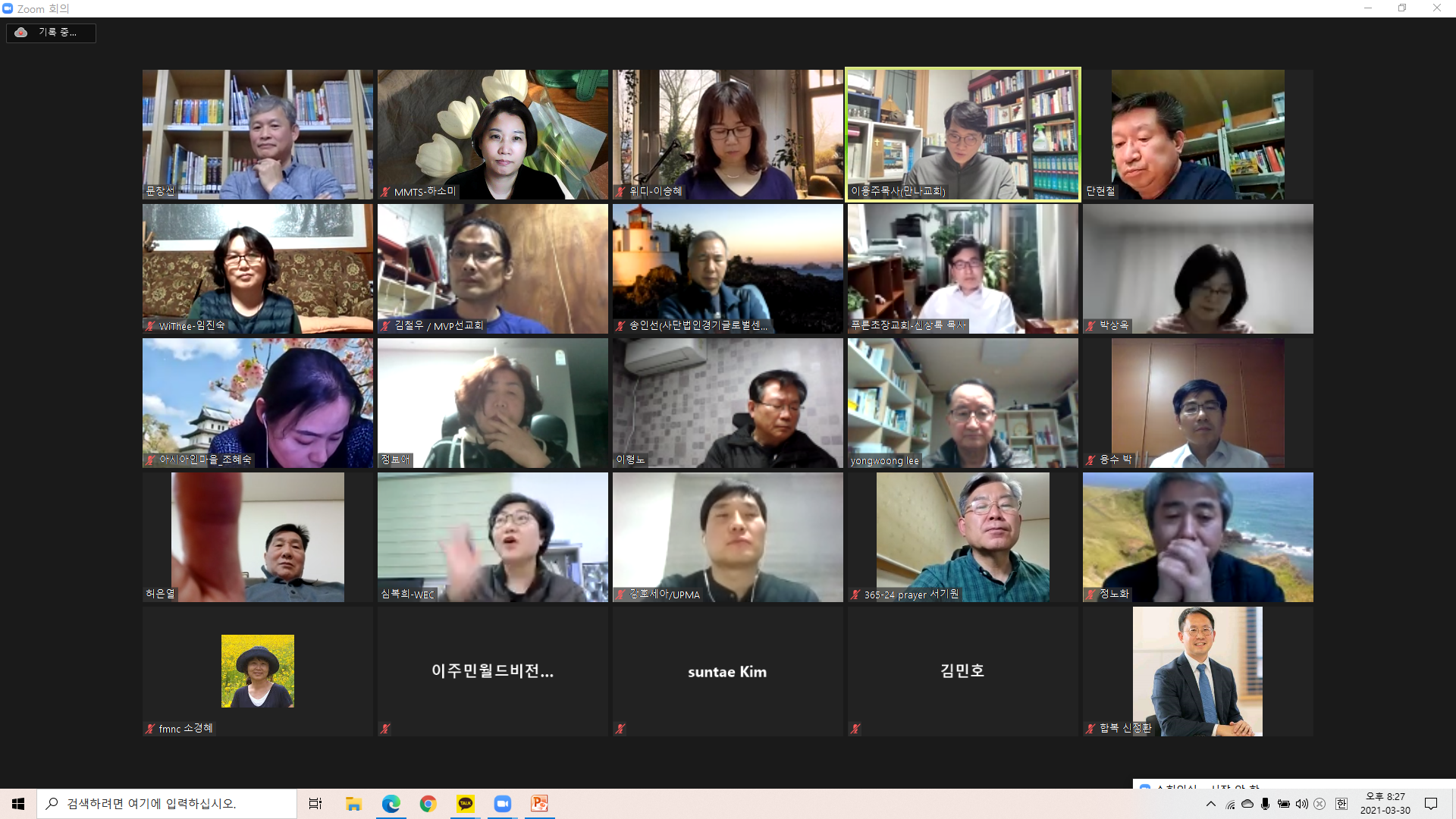
Task: Click the recording indicator cloud icon
Action: click(x=21, y=33)
